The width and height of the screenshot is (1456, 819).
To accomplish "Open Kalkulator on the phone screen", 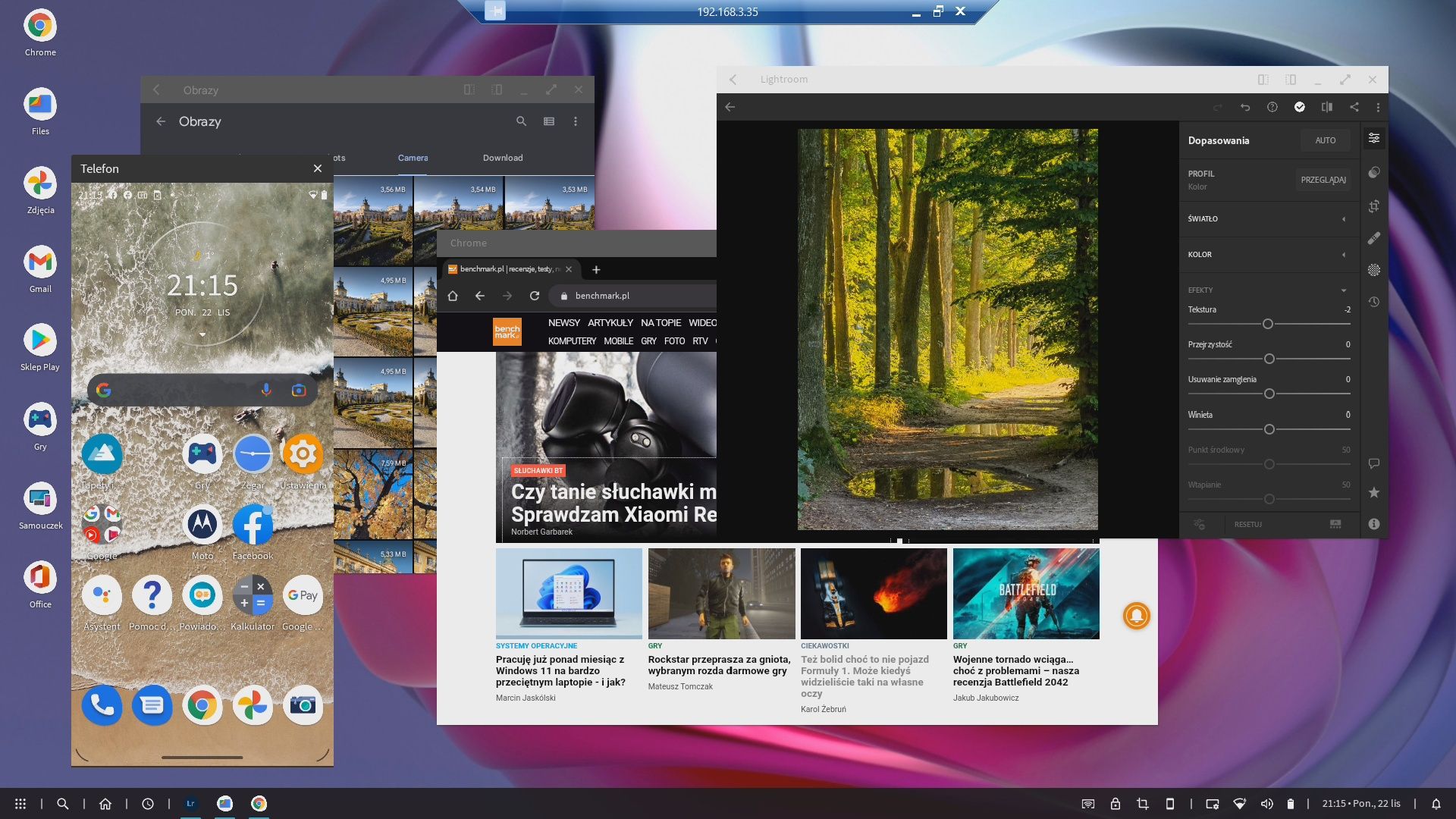I will (x=253, y=602).
